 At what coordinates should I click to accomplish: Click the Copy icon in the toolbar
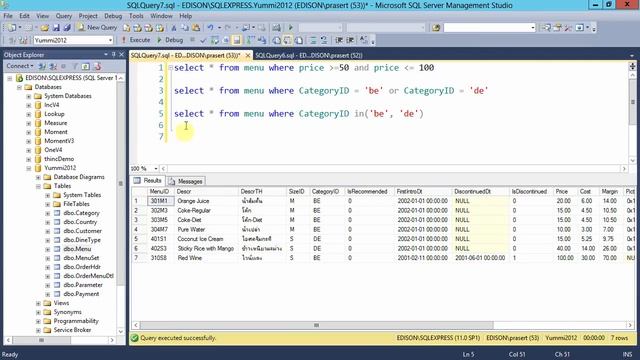185,28
